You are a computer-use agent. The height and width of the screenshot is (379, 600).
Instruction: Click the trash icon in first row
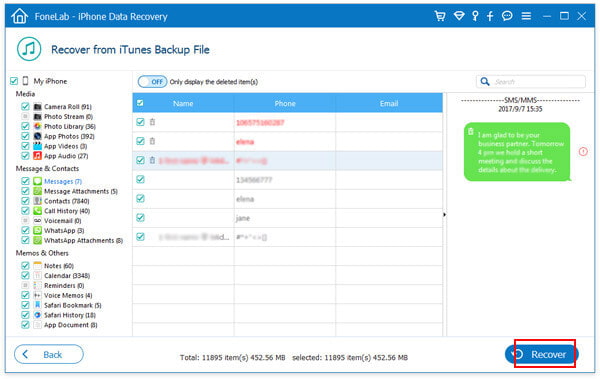click(152, 122)
